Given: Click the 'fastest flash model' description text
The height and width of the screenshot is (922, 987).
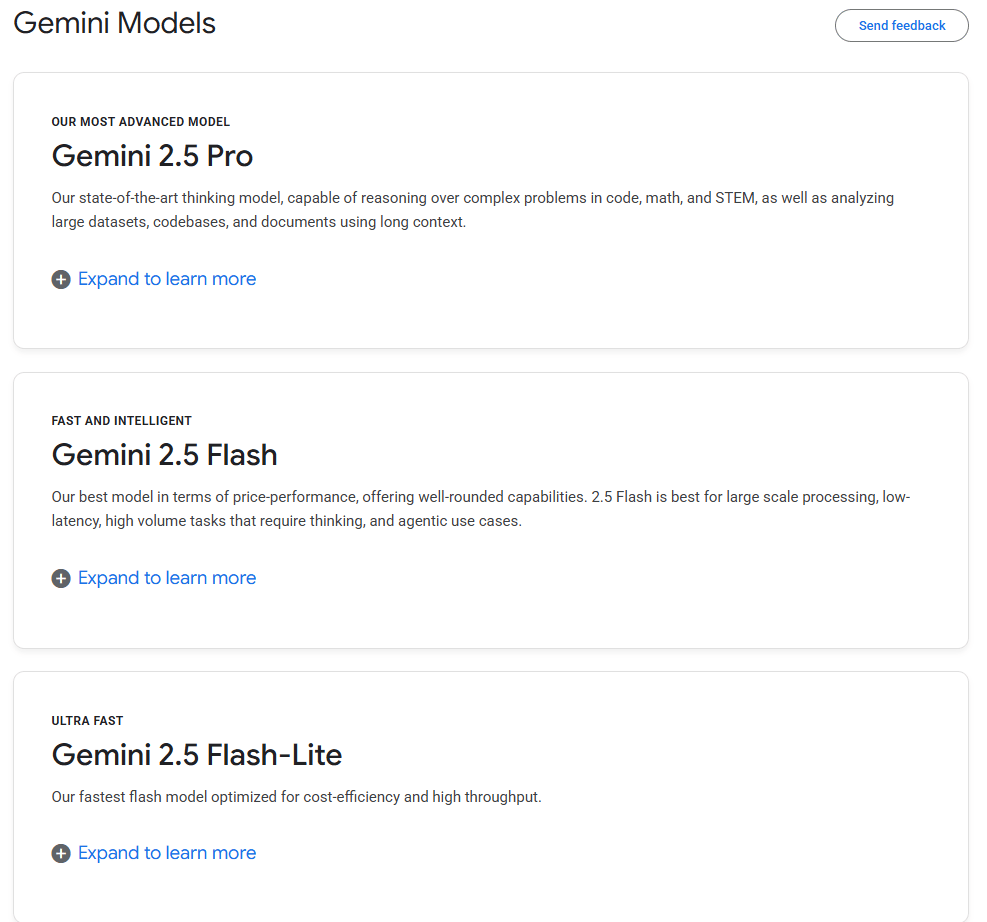Looking at the screenshot, I should [296, 797].
